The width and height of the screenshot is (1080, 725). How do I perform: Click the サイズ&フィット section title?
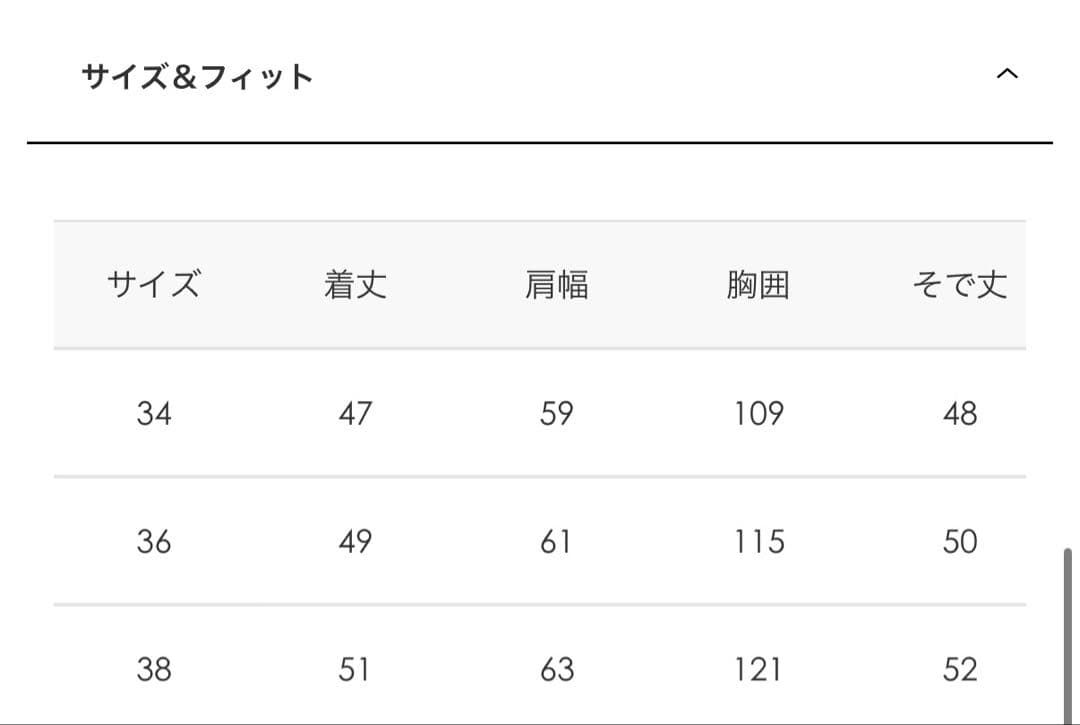[198, 77]
